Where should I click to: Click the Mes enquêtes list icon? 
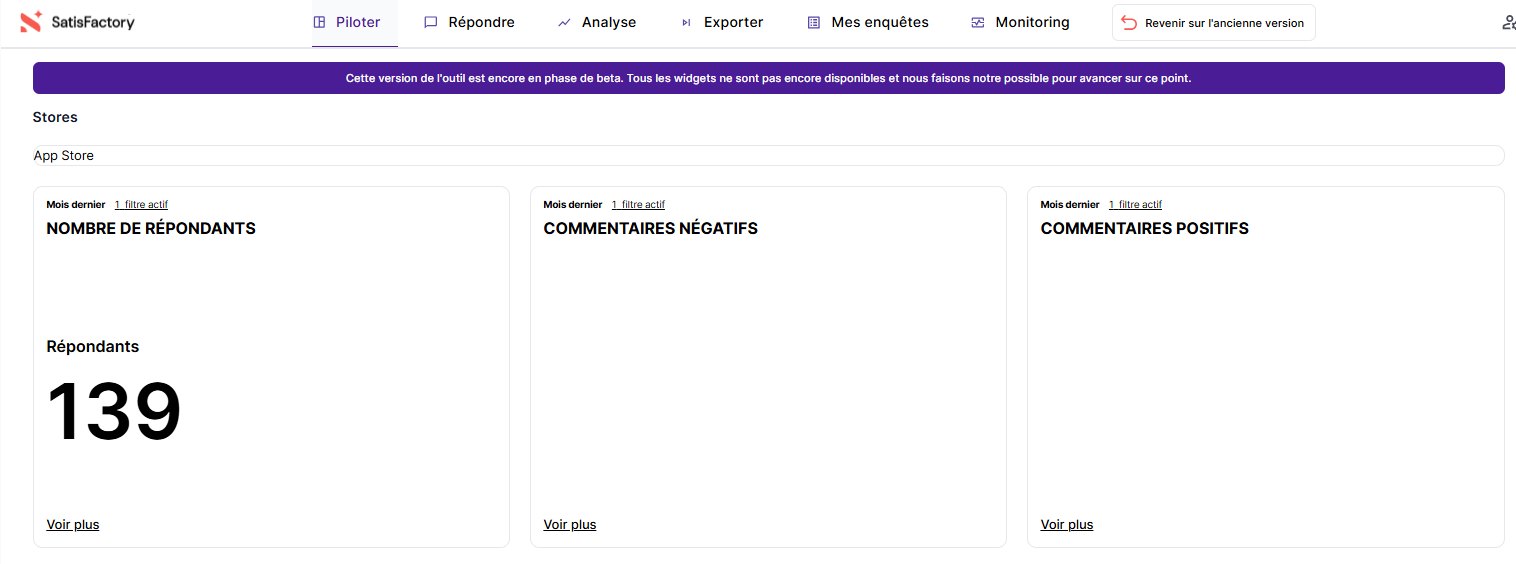814,22
